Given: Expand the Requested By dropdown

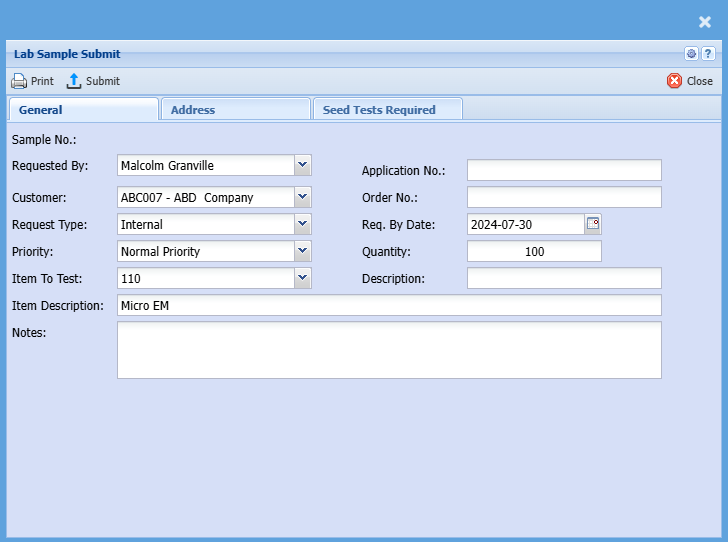Looking at the screenshot, I should click(303, 165).
